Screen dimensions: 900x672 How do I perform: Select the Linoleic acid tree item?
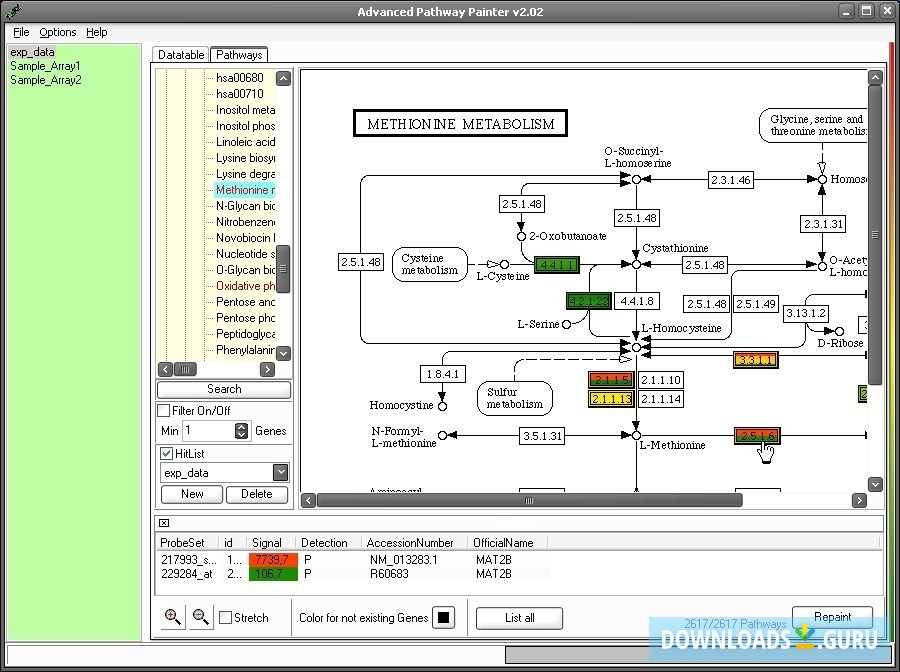tap(245, 142)
